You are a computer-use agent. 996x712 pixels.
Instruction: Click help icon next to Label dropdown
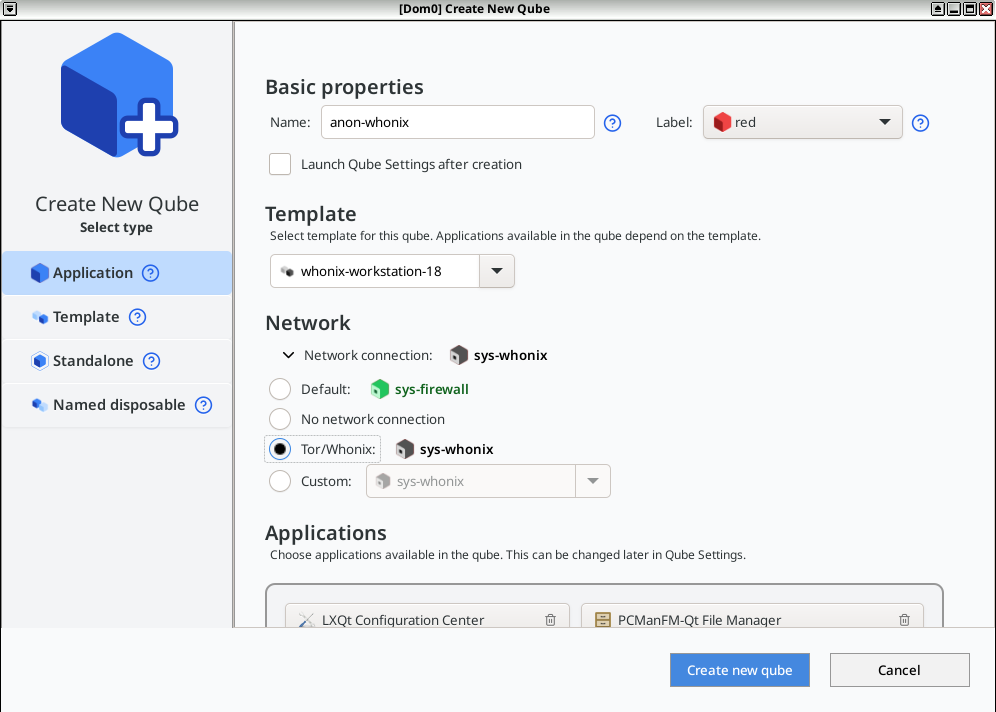pos(921,123)
